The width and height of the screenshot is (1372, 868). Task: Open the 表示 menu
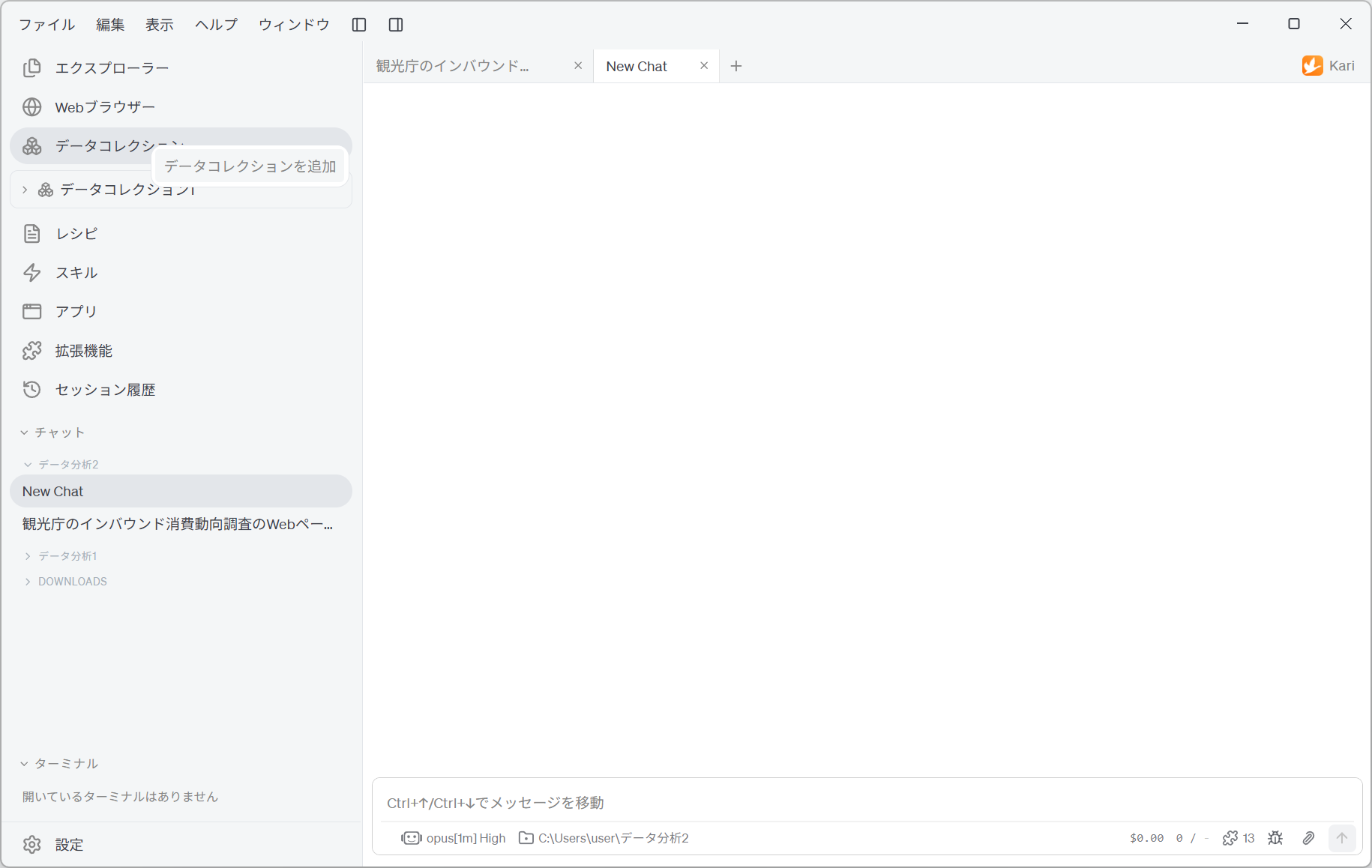point(160,25)
